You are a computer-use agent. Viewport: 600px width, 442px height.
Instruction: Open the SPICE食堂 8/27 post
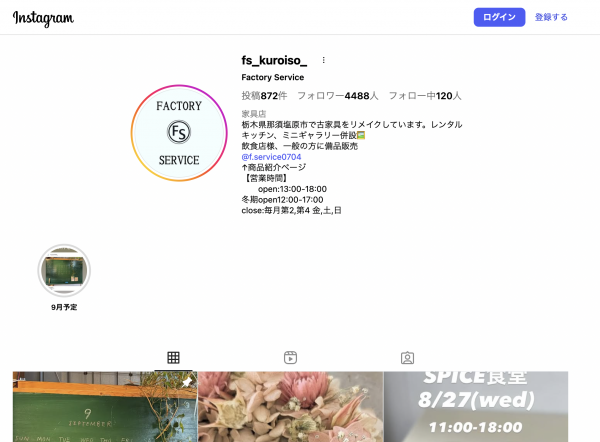pyautogui.click(x=476, y=410)
